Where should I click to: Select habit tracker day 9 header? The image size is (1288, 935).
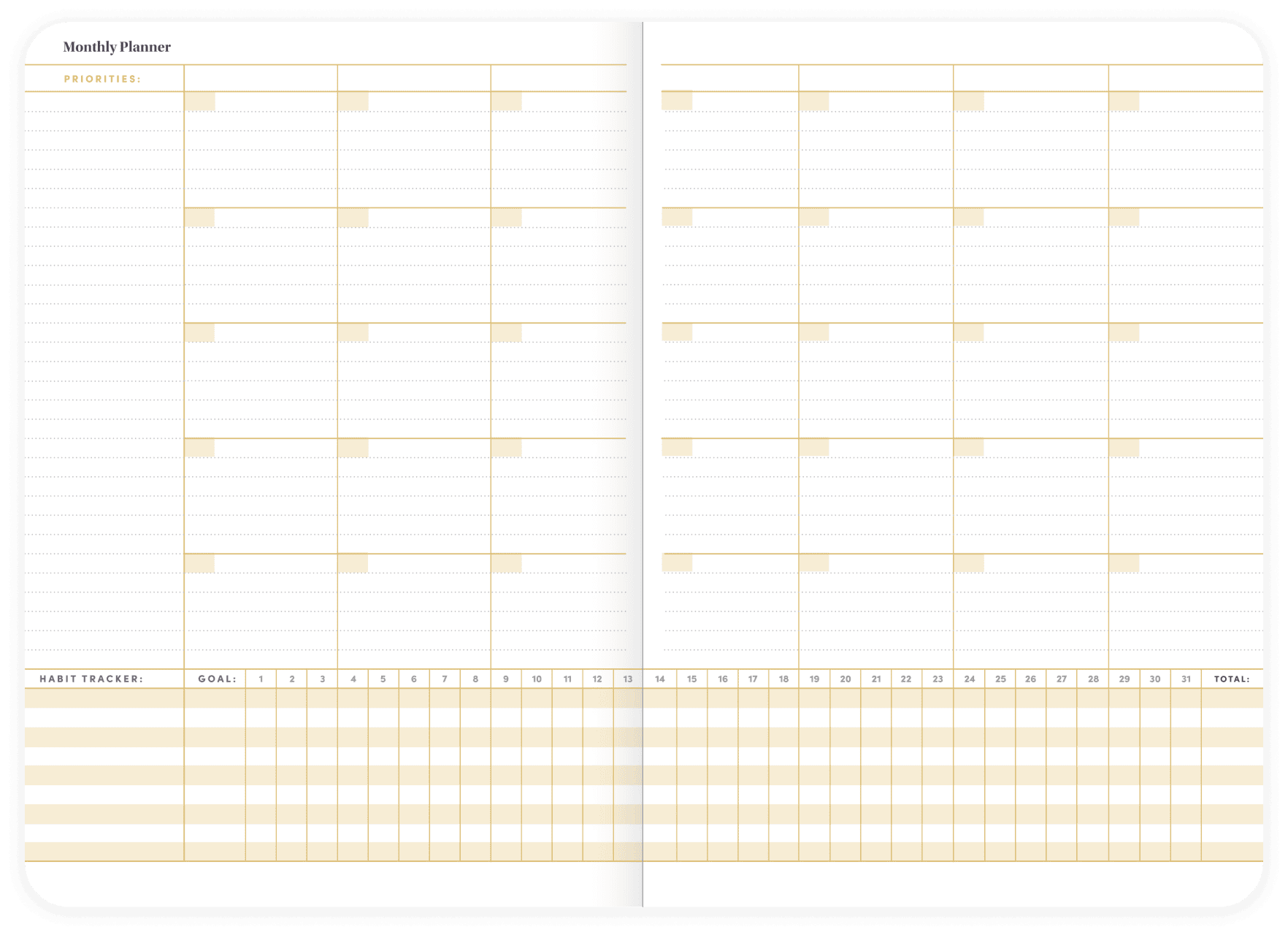506,679
